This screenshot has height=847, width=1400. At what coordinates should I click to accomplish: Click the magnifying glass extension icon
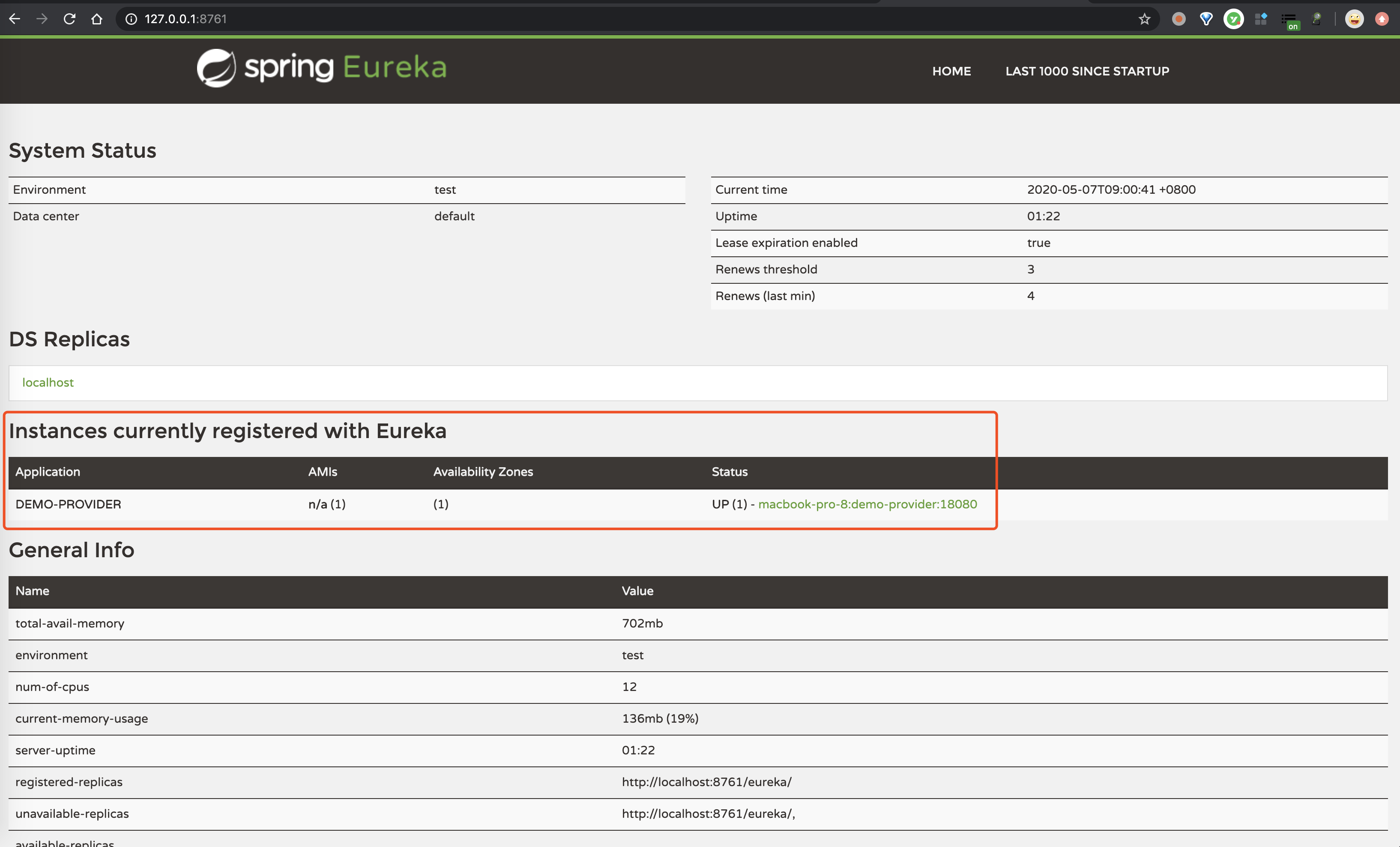(1316, 19)
